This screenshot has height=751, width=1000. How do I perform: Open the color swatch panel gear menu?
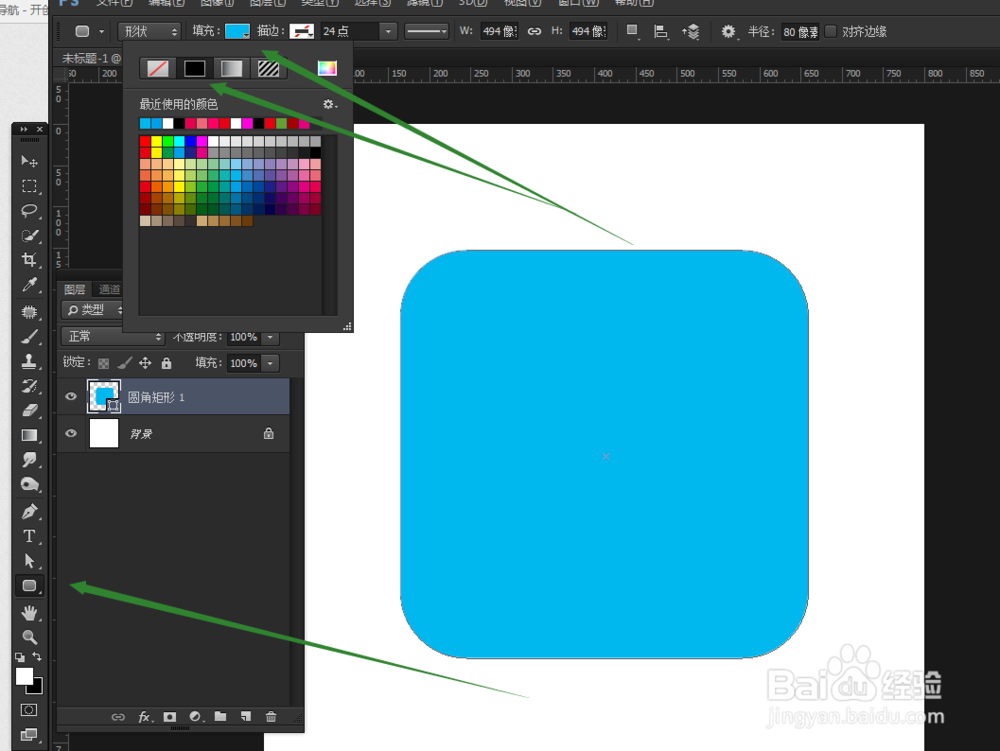click(x=329, y=104)
